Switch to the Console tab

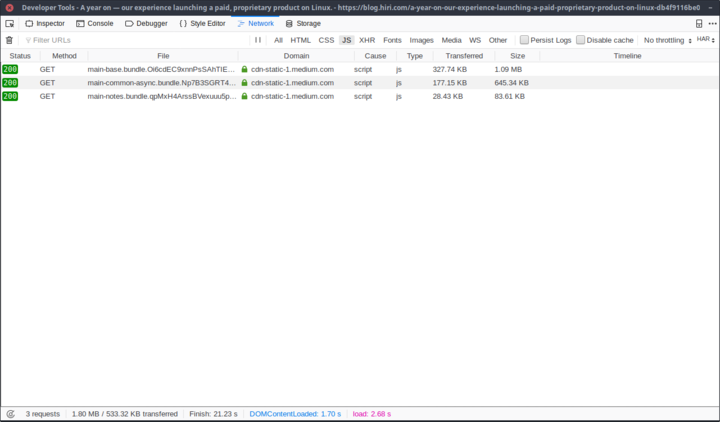(94, 23)
